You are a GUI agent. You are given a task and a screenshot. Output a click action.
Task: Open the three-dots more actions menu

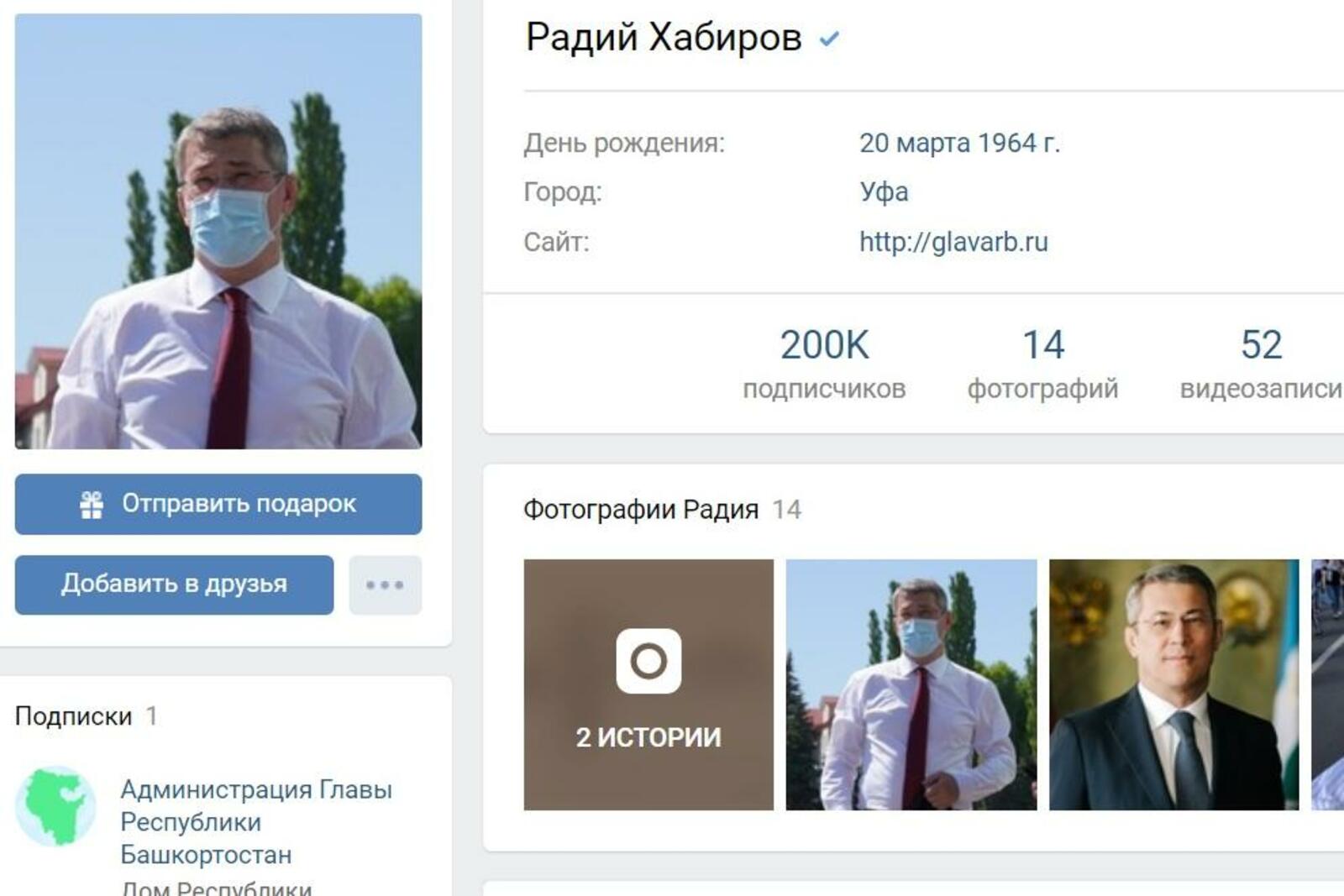[x=385, y=584]
